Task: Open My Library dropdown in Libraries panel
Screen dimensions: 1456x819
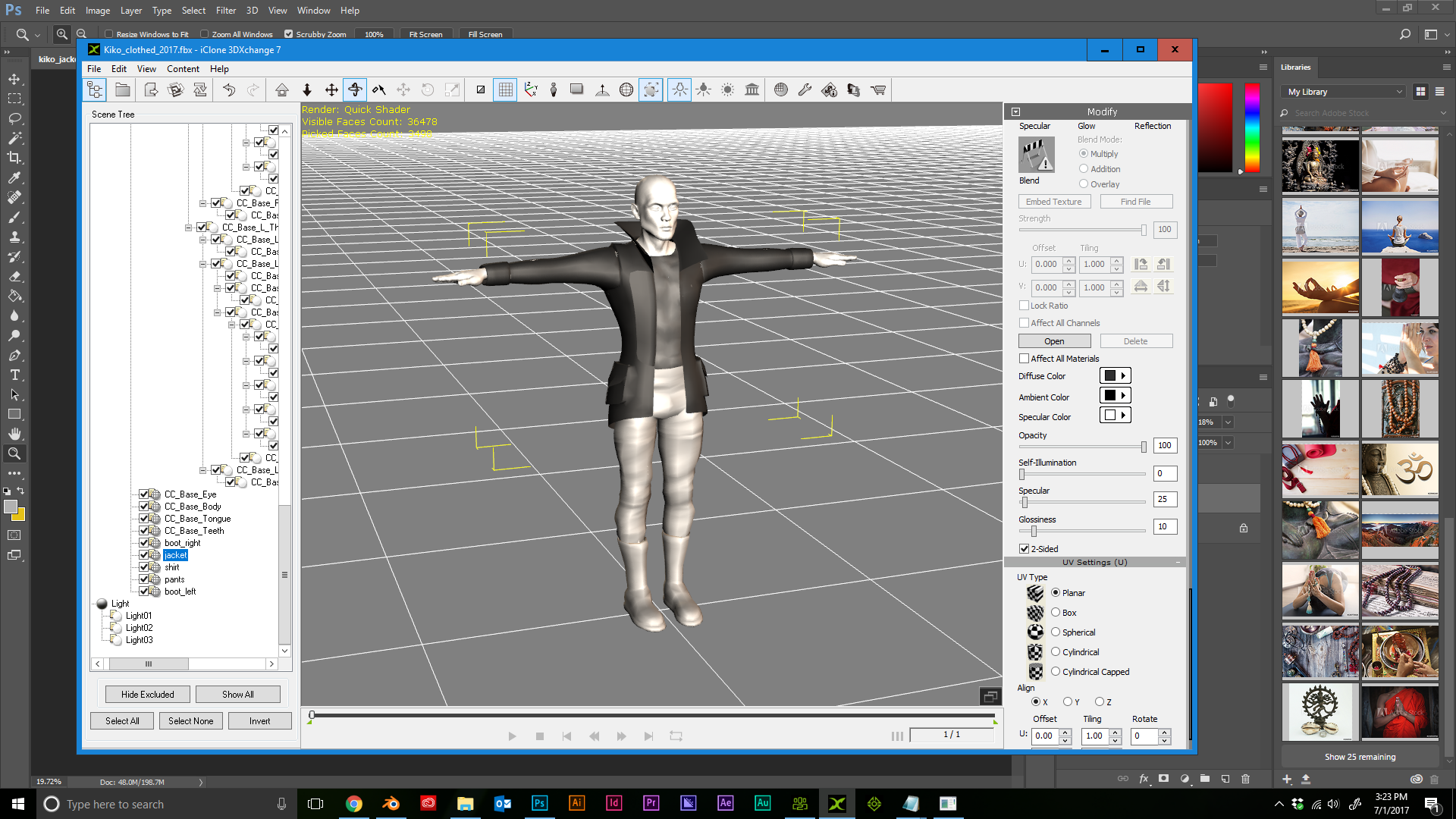Action: 1345,92
